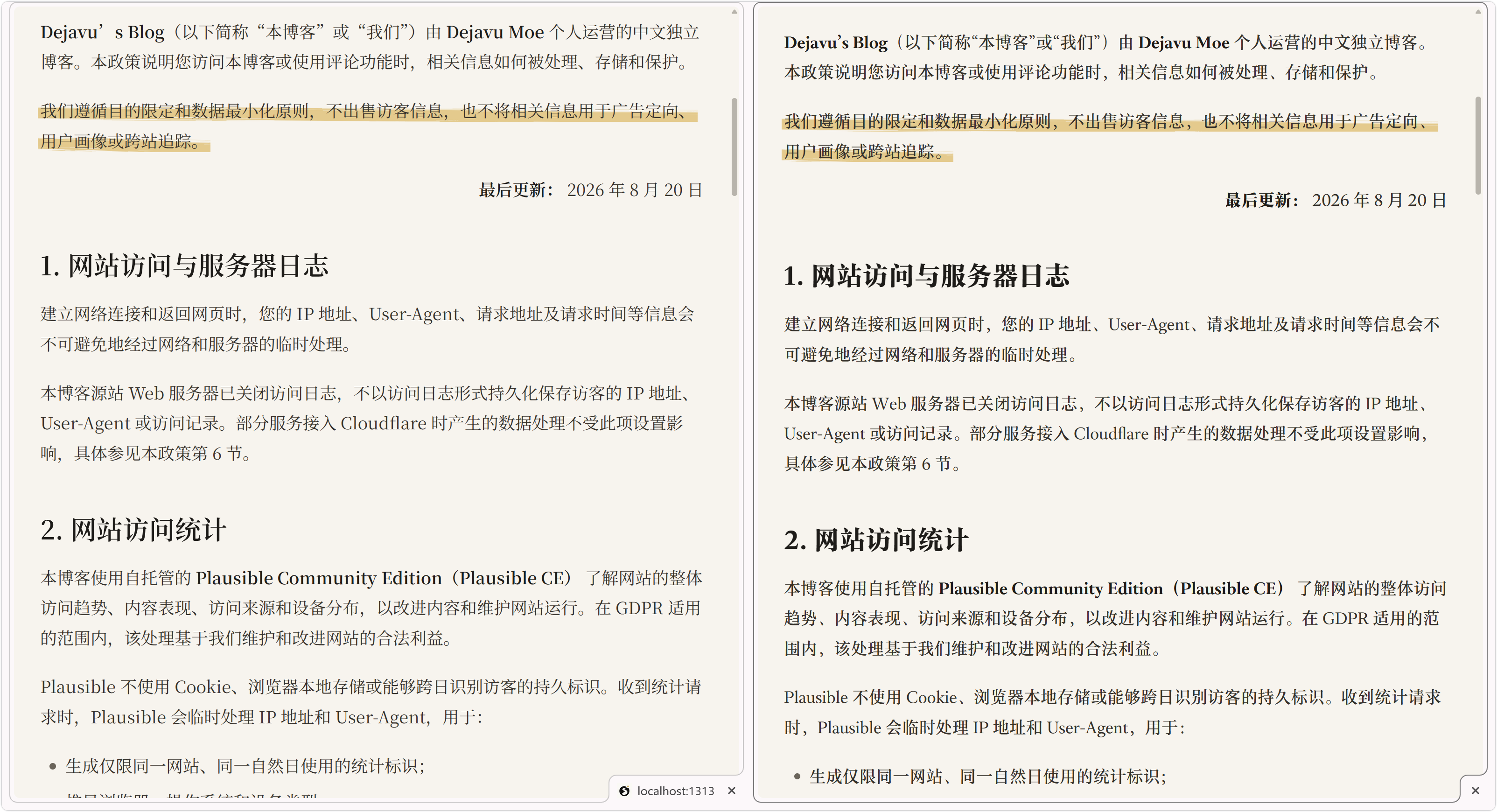Click the left pane scrollbar thumb
Image resolution: width=1497 pixels, height=812 pixels.
pyautogui.click(x=734, y=147)
